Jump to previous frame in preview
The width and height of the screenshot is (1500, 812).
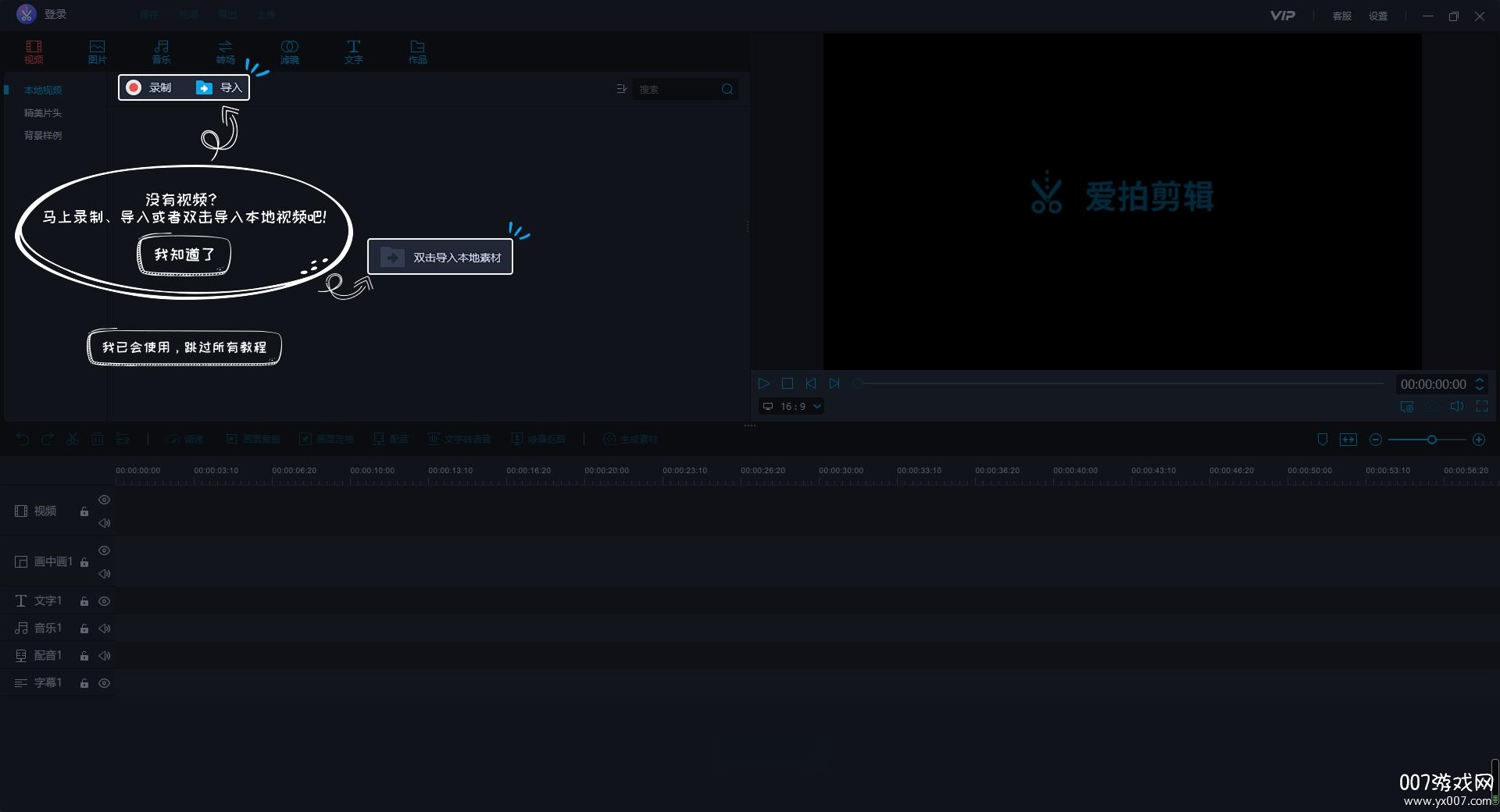coord(811,383)
